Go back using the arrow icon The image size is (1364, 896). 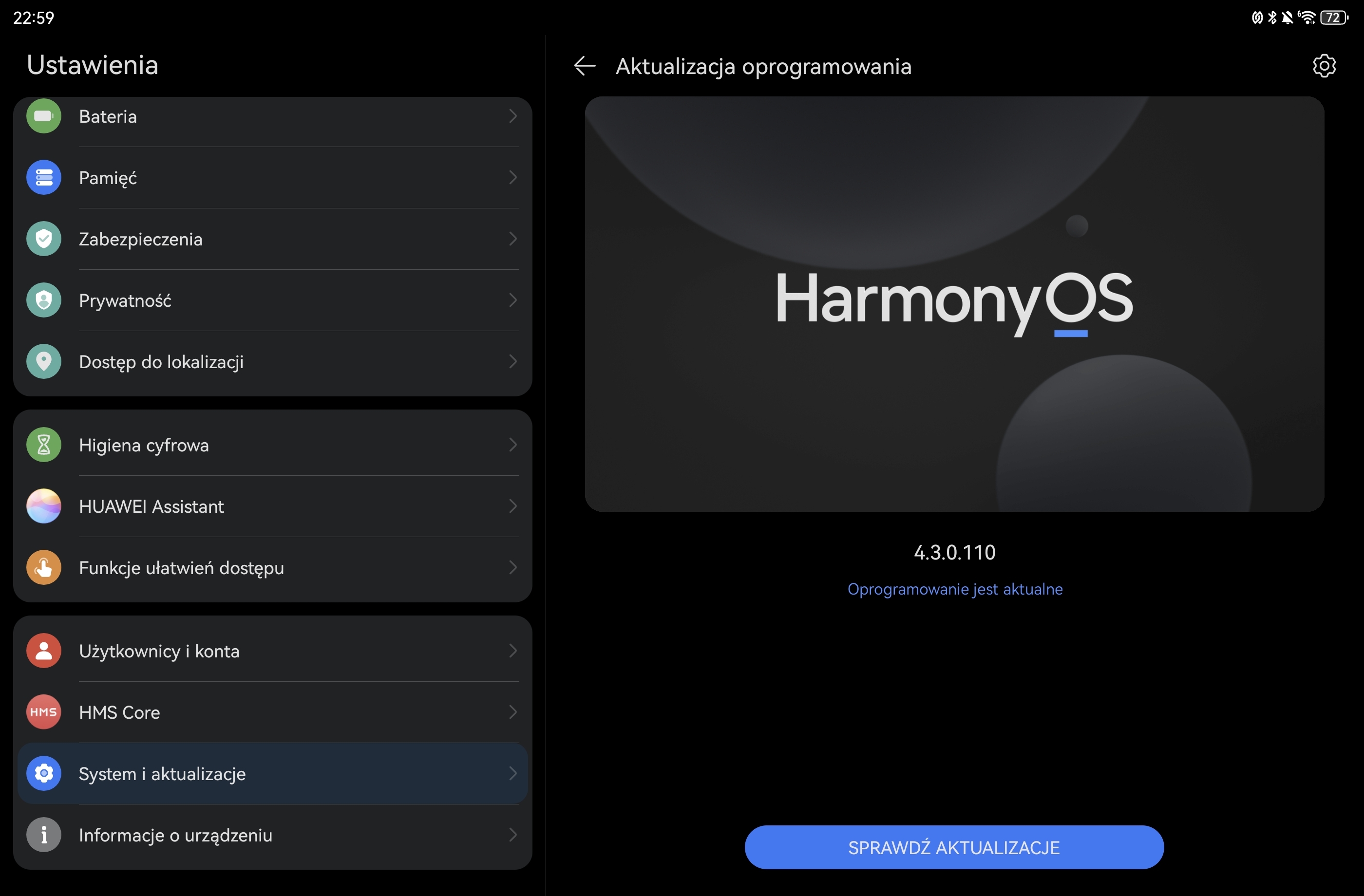coord(585,66)
